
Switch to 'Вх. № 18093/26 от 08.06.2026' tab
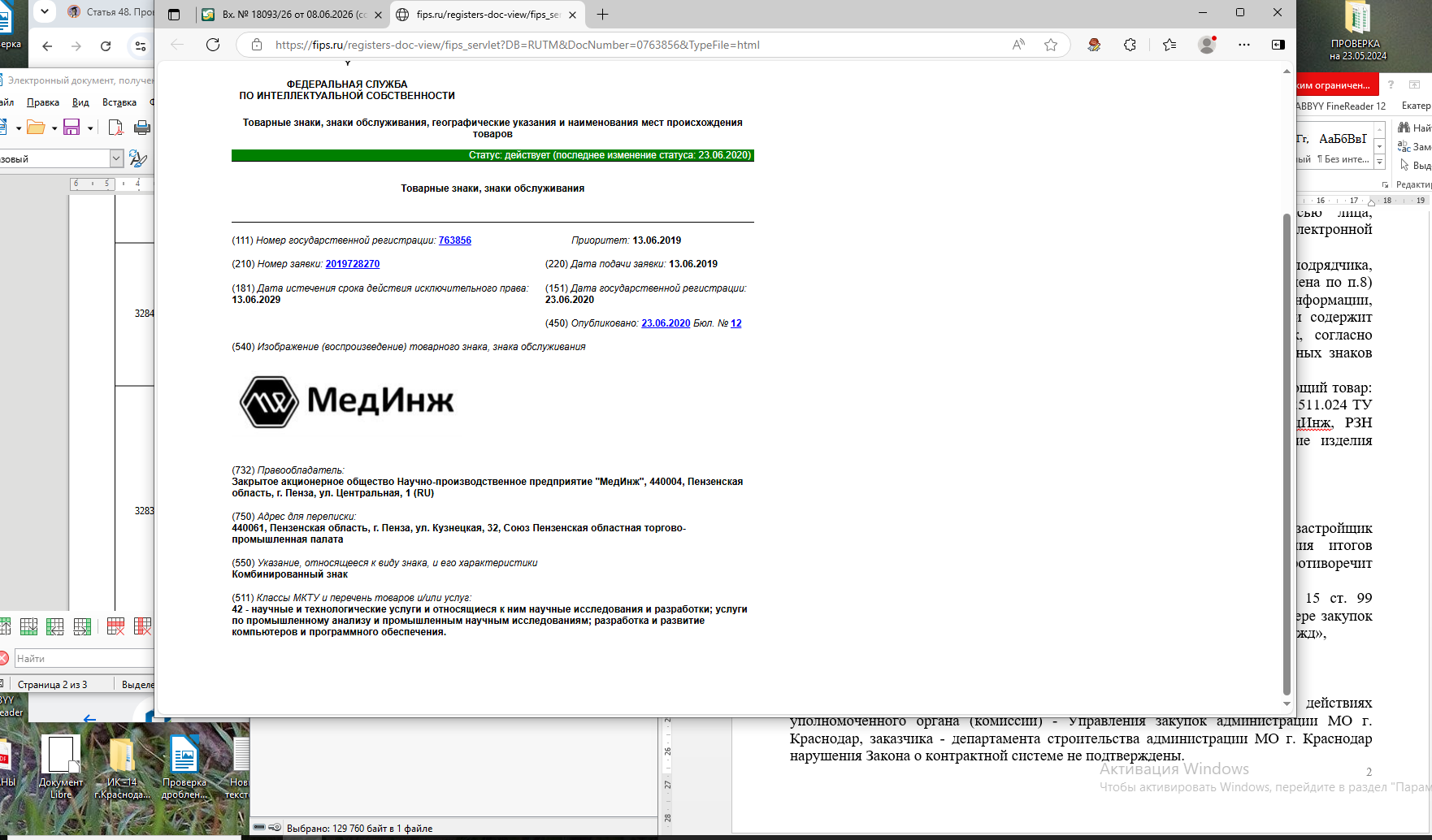pyautogui.click(x=293, y=15)
